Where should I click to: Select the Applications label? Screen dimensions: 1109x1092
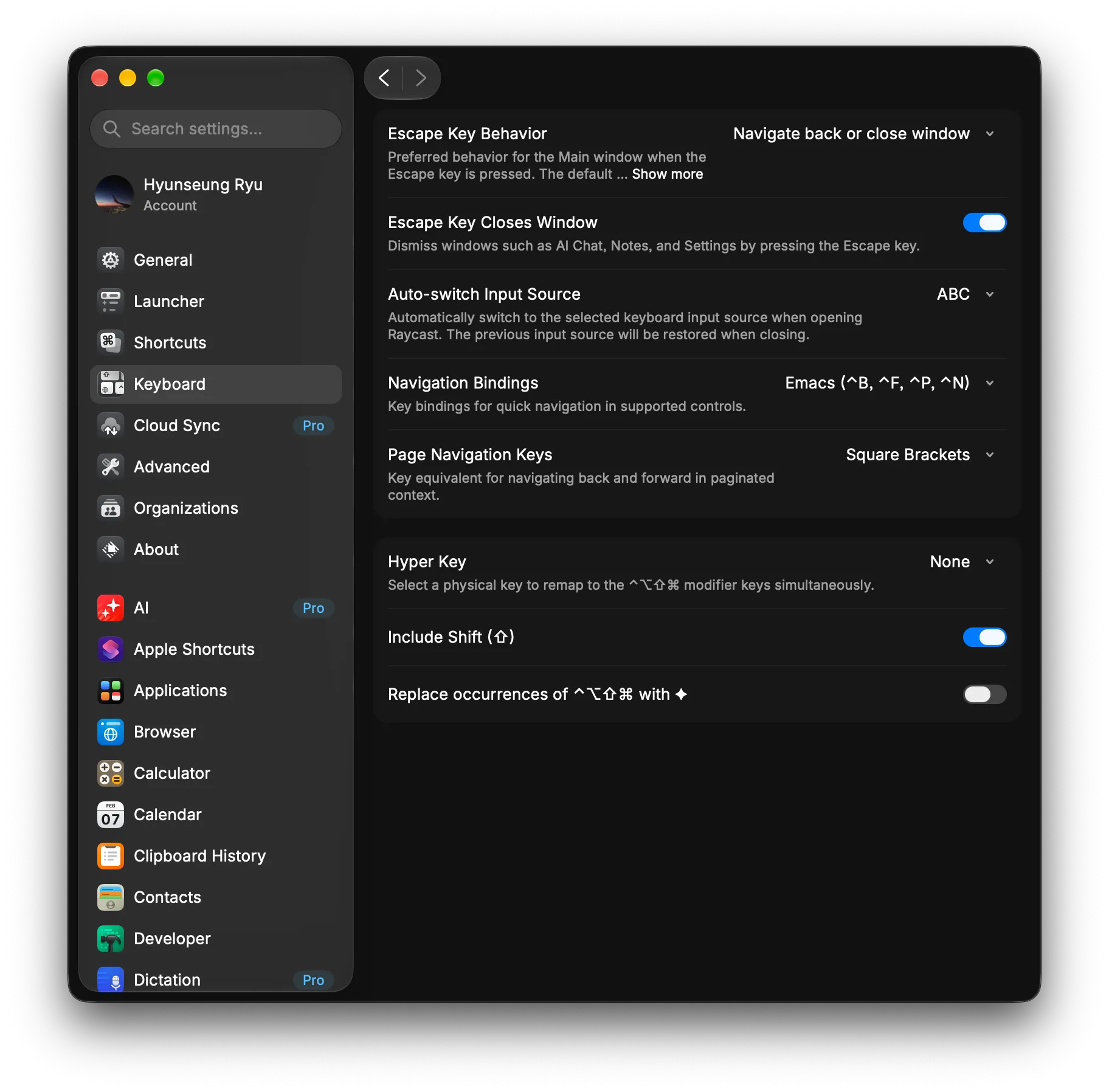(x=180, y=691)
